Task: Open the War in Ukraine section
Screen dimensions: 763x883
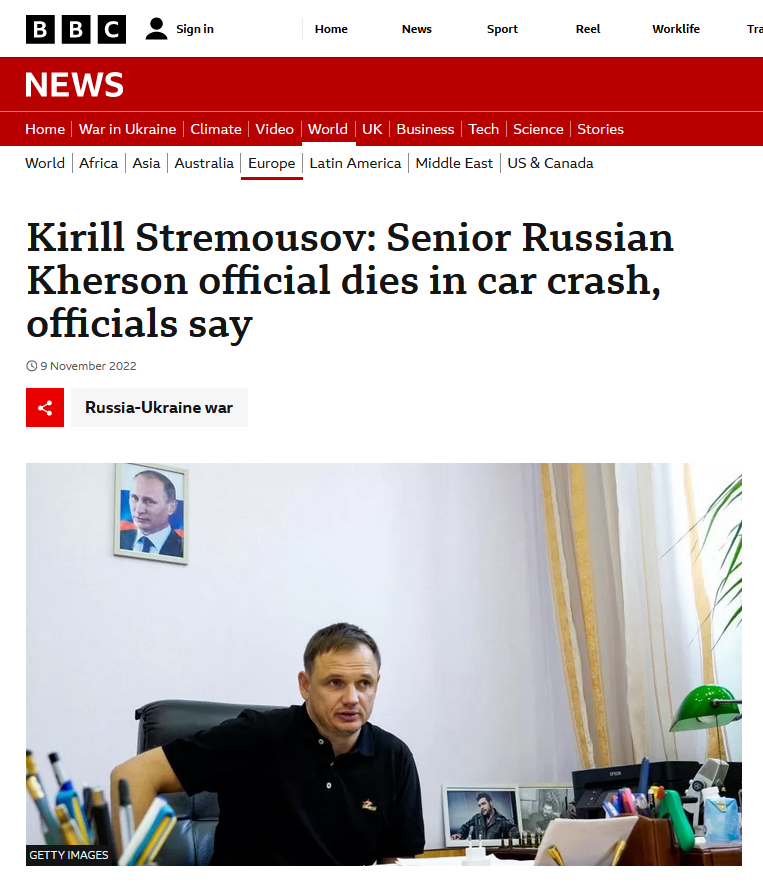Action: point(127,130)
